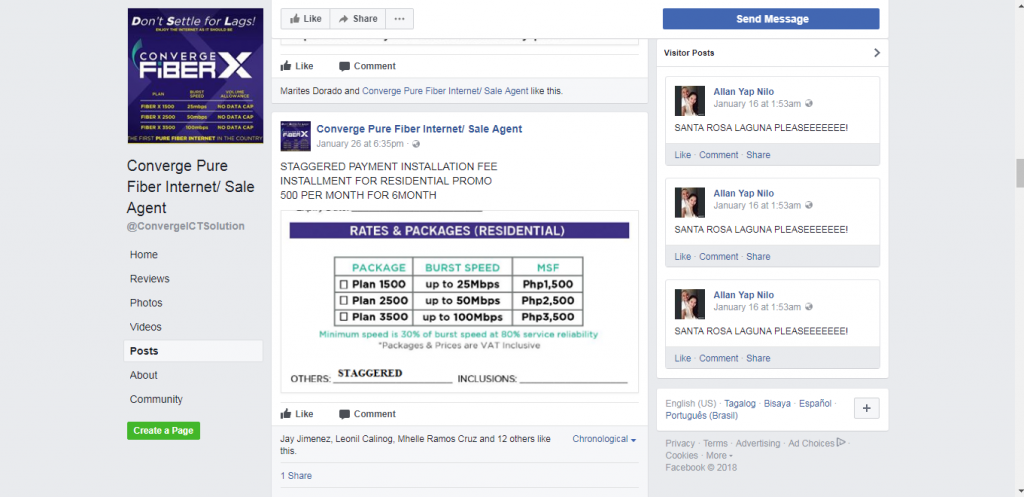This screenshot has width=1024, height=497.
Task: Switch language to Bisaya
Action: (x=777, y=404)
